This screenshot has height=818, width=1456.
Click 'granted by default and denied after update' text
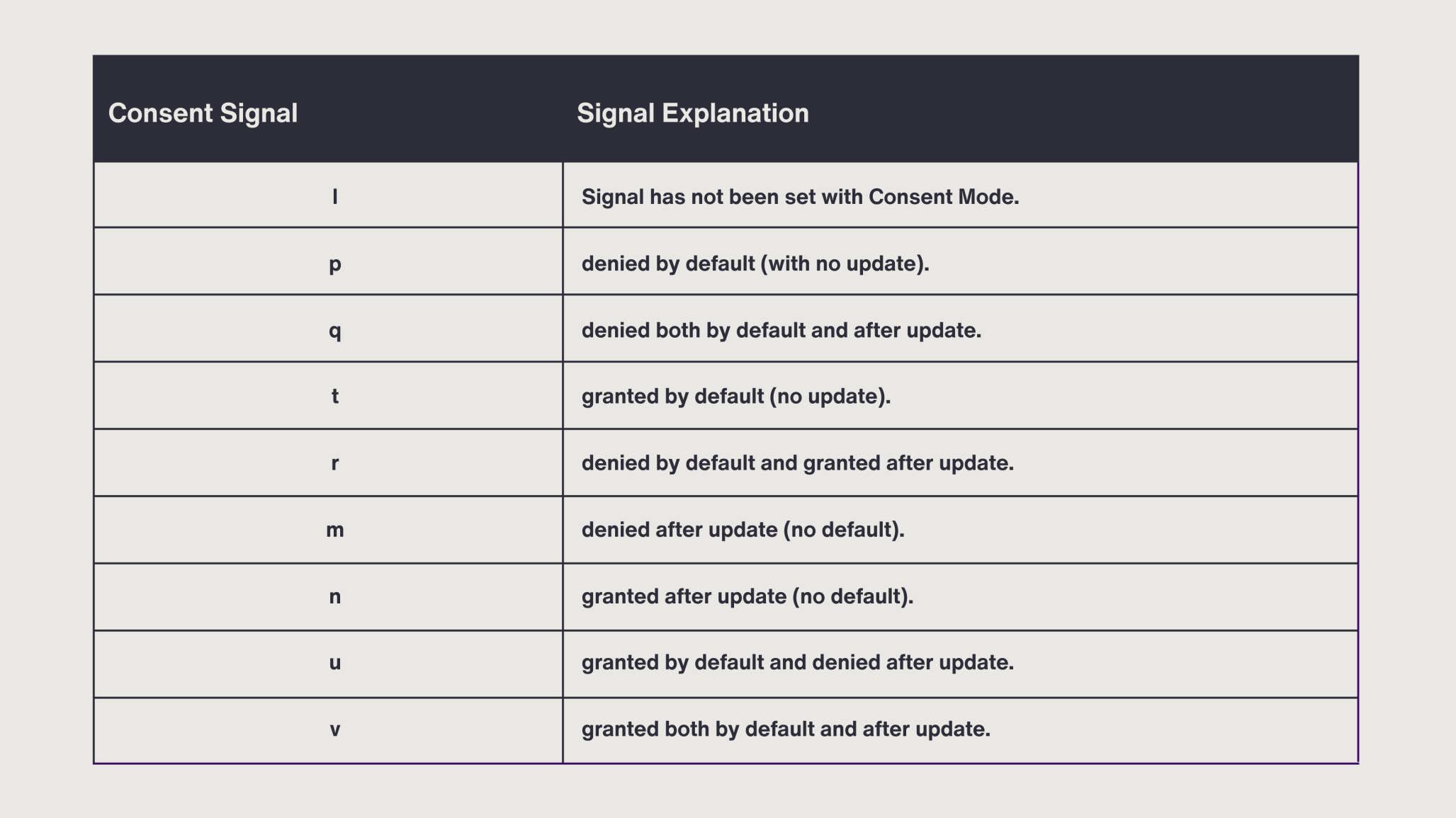[x=797, y=663]
